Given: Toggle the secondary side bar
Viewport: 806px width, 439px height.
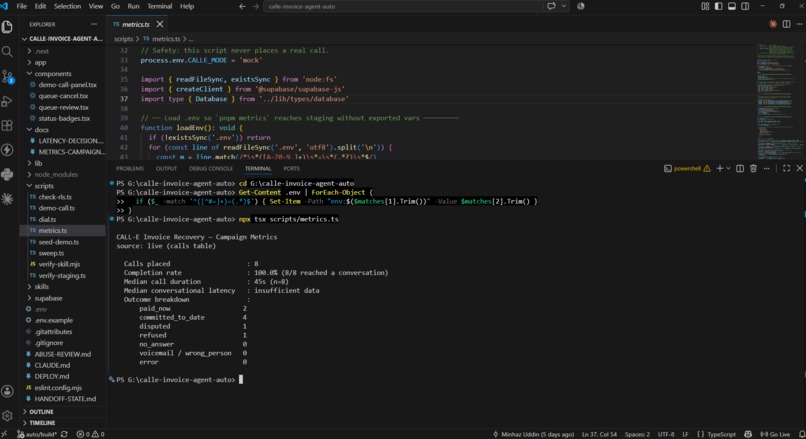Looking at the screenshot, I should coord(745,6).
